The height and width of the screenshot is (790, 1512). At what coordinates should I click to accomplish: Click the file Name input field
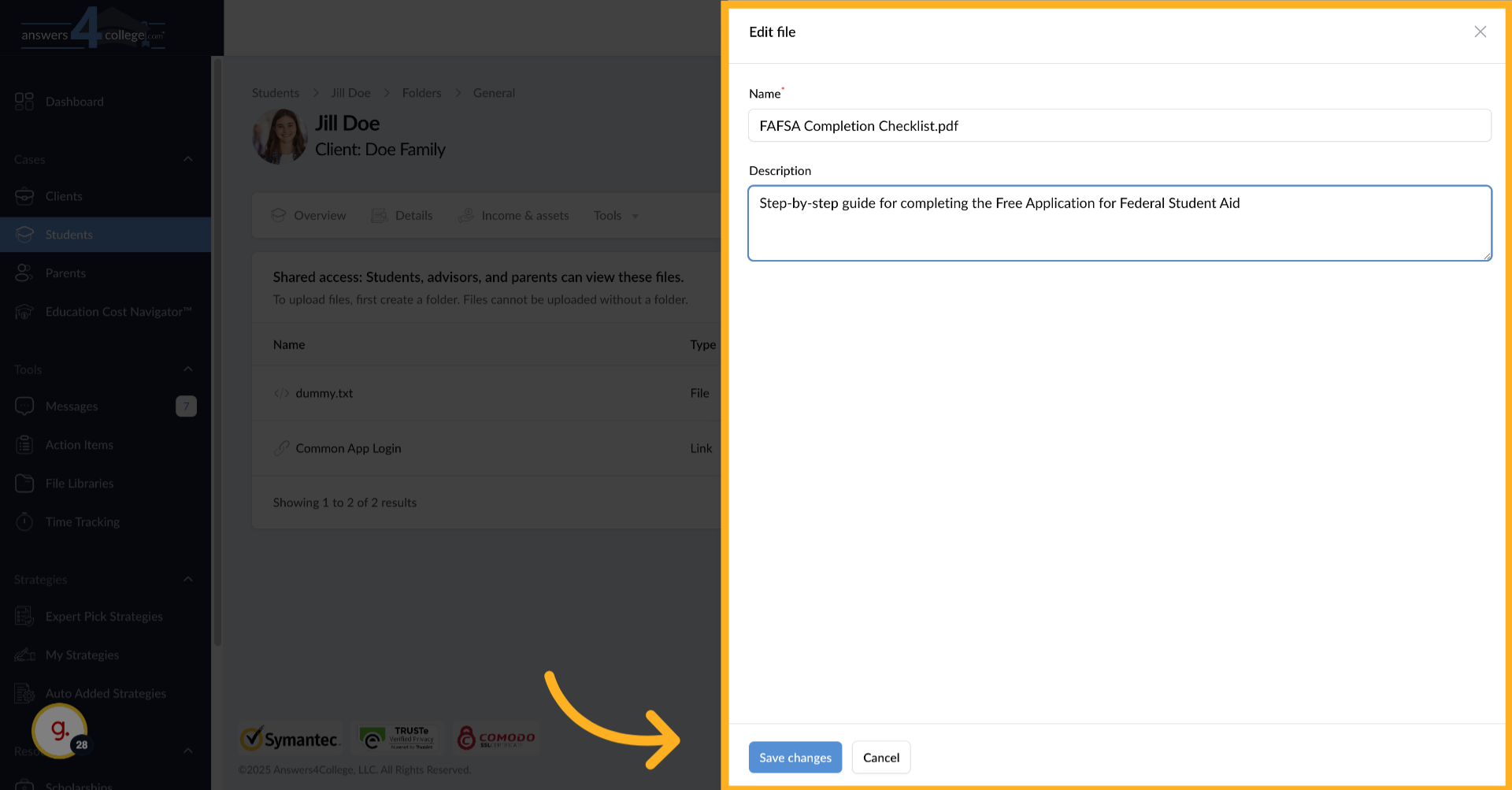(x=1119, y=126)
